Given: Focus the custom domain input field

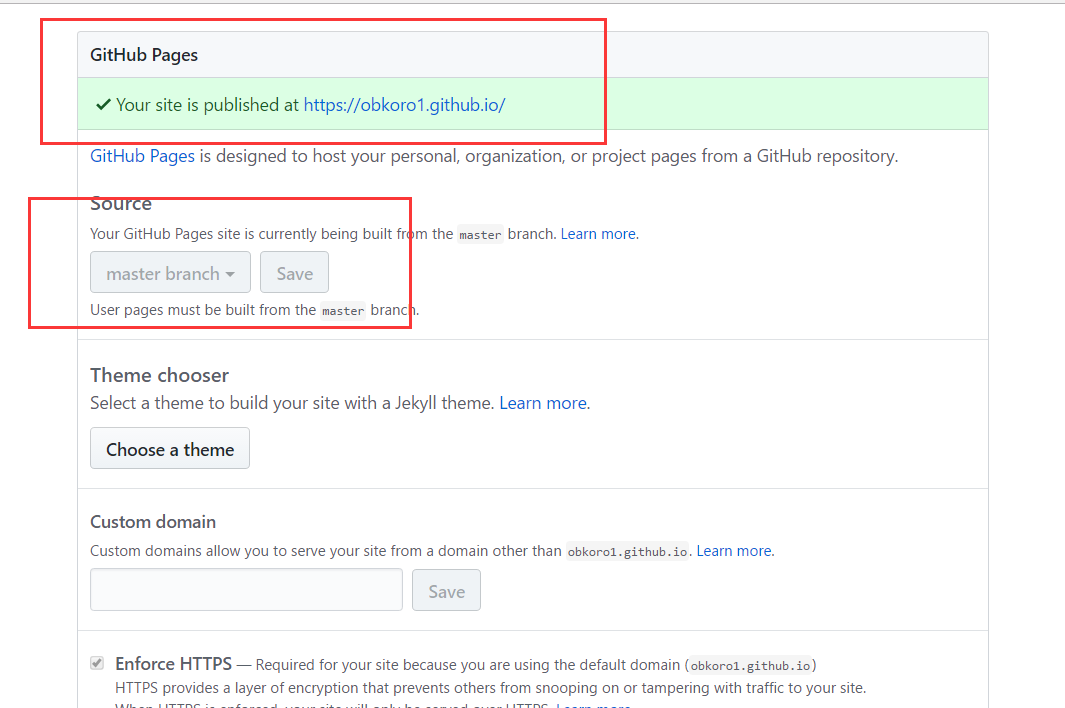Looking at the screenshot, I should [247, 590].
